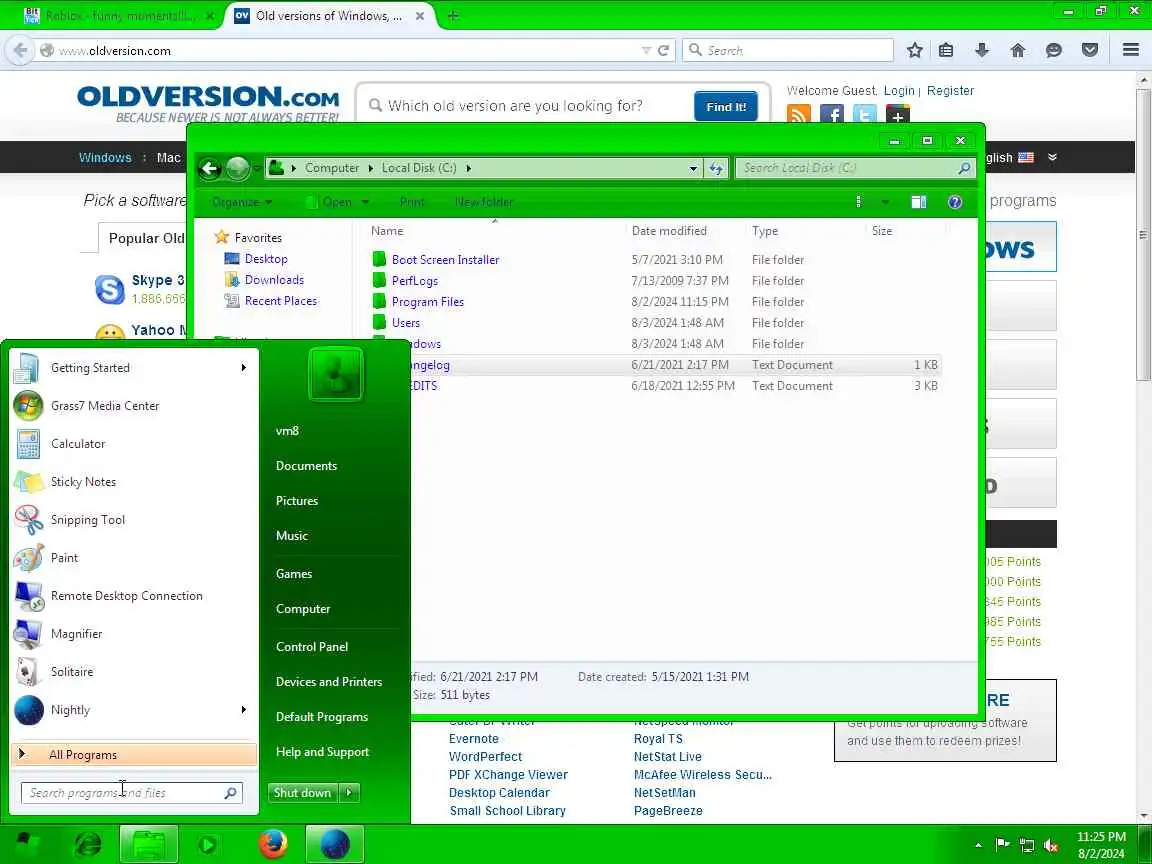Click the Register link
The height and width of the screenshot is (864, 1152).
pyautogui.click(x=950, y=90)
